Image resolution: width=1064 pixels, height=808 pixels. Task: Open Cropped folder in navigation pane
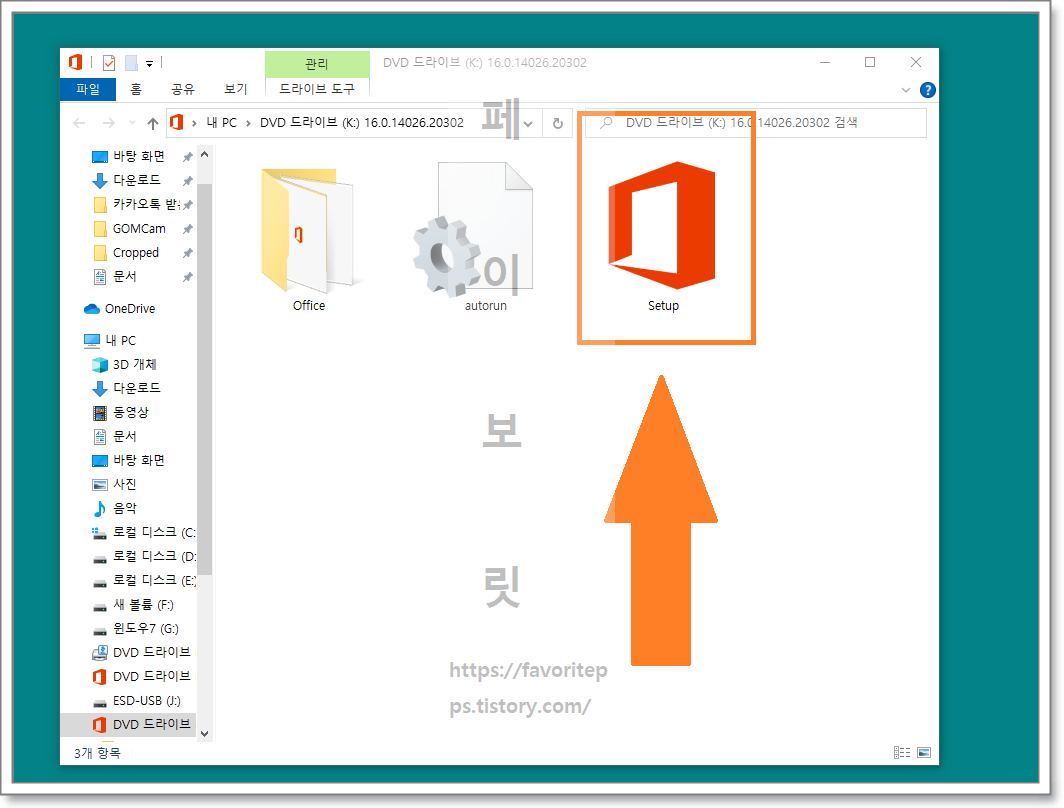coord(135,252)
